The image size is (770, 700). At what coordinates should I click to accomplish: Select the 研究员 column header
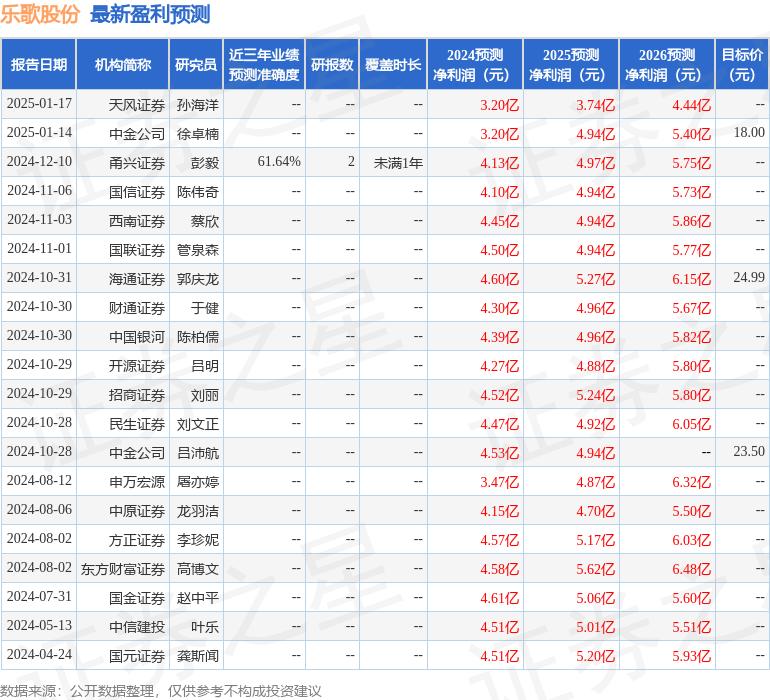tap(196, 64)
